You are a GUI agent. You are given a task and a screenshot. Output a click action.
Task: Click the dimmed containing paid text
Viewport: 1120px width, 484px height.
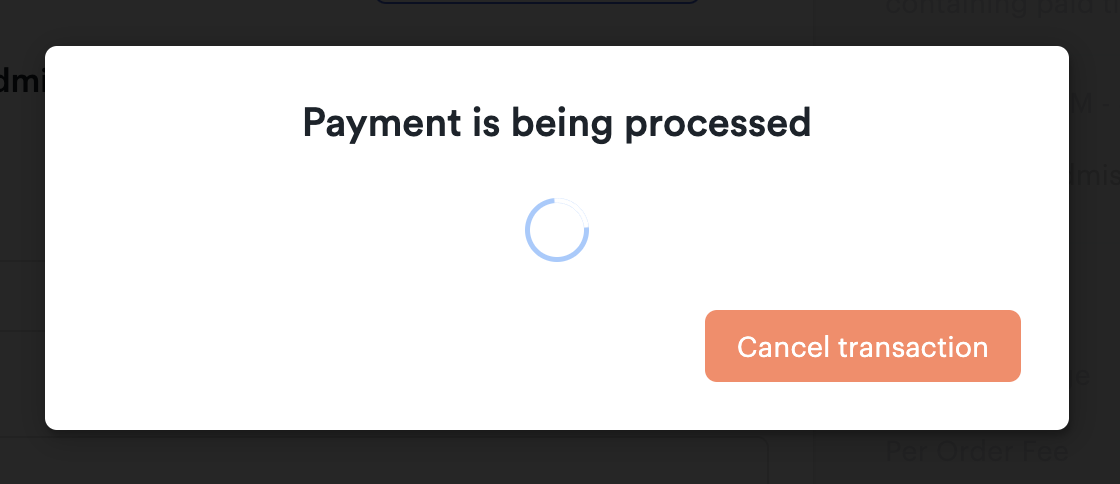[1000, 7]
